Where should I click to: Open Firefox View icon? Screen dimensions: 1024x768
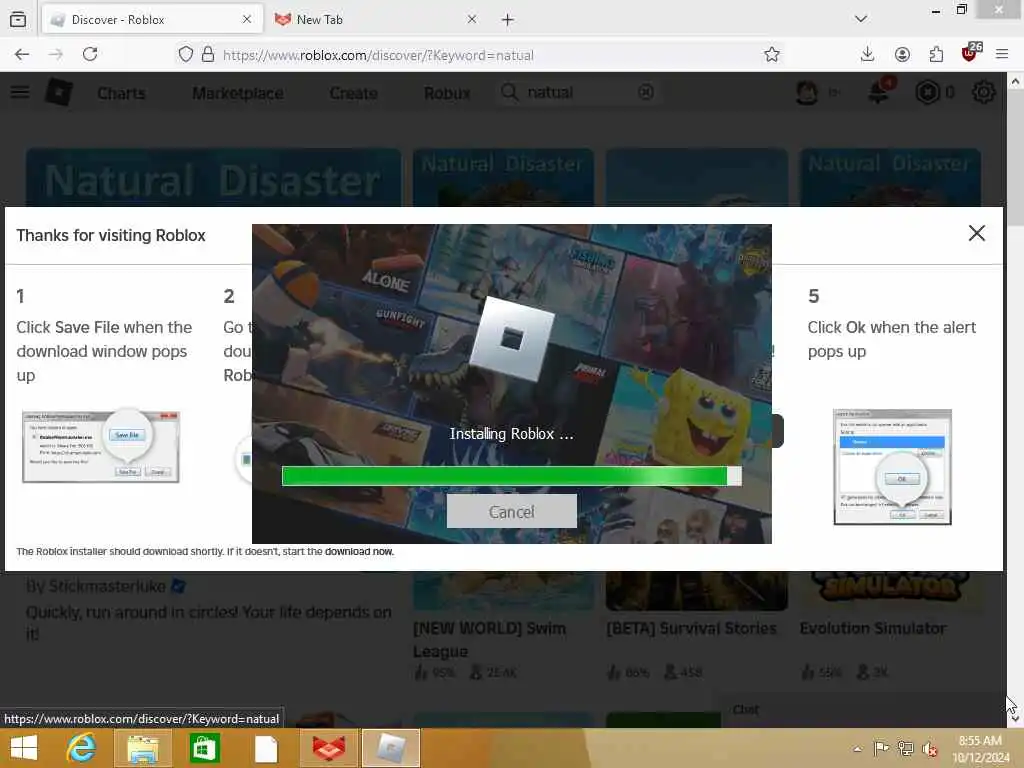pyautogui.click(x=18, y=20)
